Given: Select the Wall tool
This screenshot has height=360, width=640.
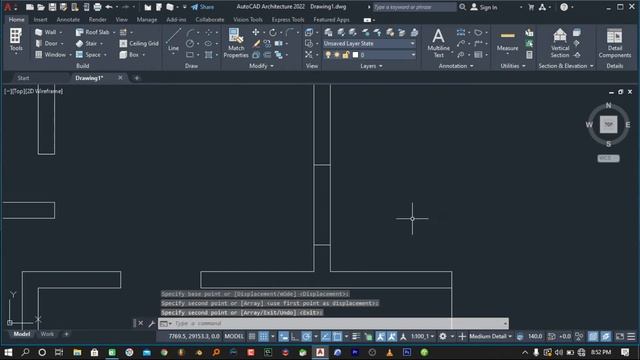Looking at the screenshot, I should tap(46, 32).
